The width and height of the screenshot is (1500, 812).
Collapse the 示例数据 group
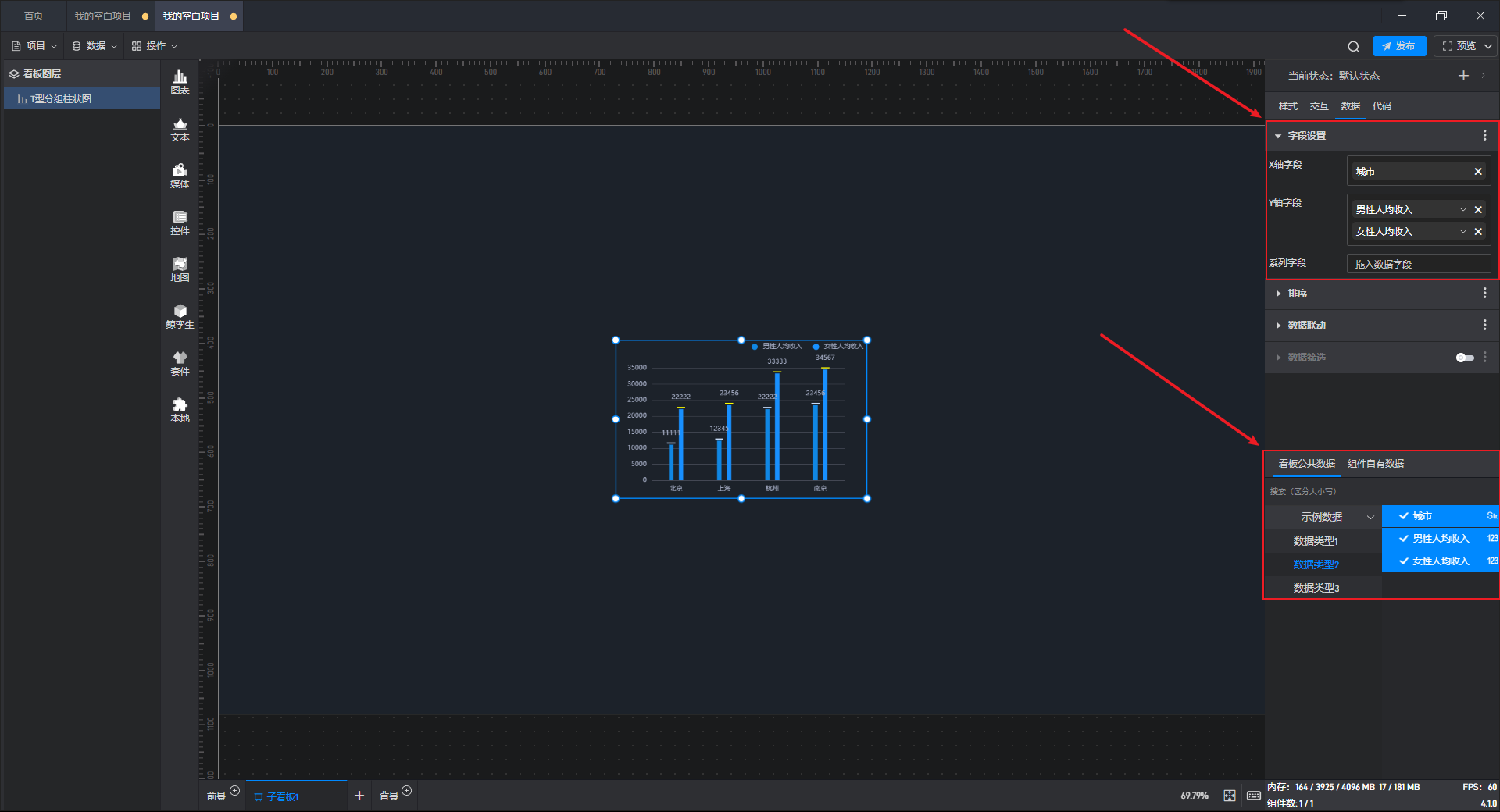click(1370, 518)
